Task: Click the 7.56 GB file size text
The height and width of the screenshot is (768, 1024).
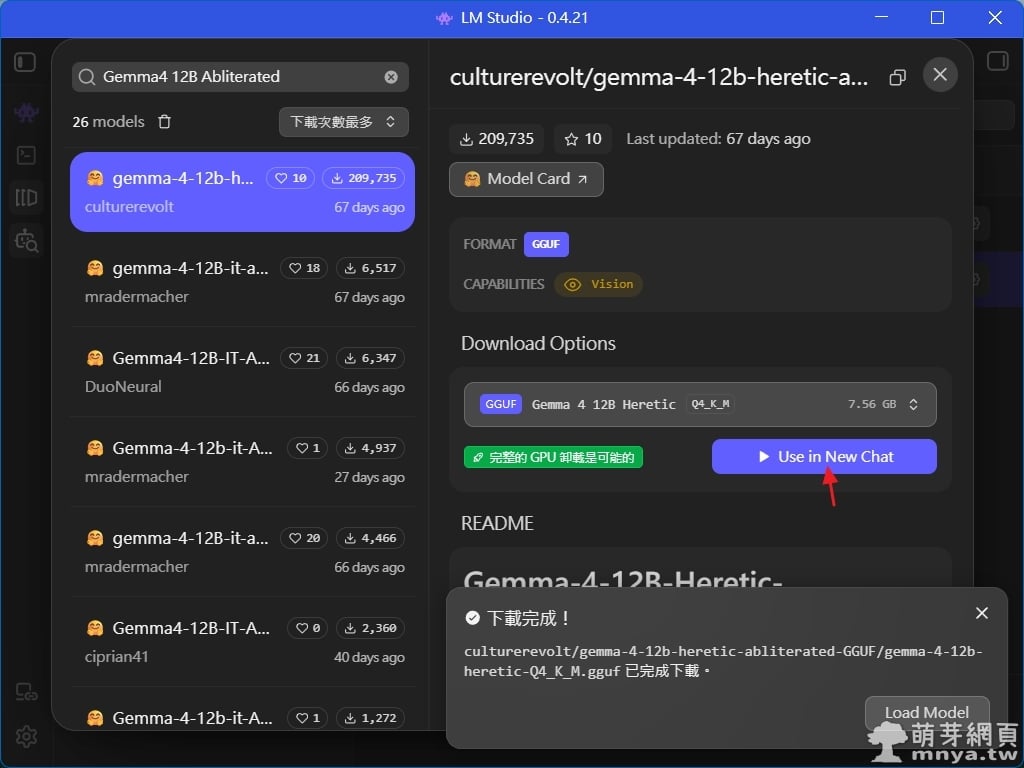Action: click(x=872, y=404)
